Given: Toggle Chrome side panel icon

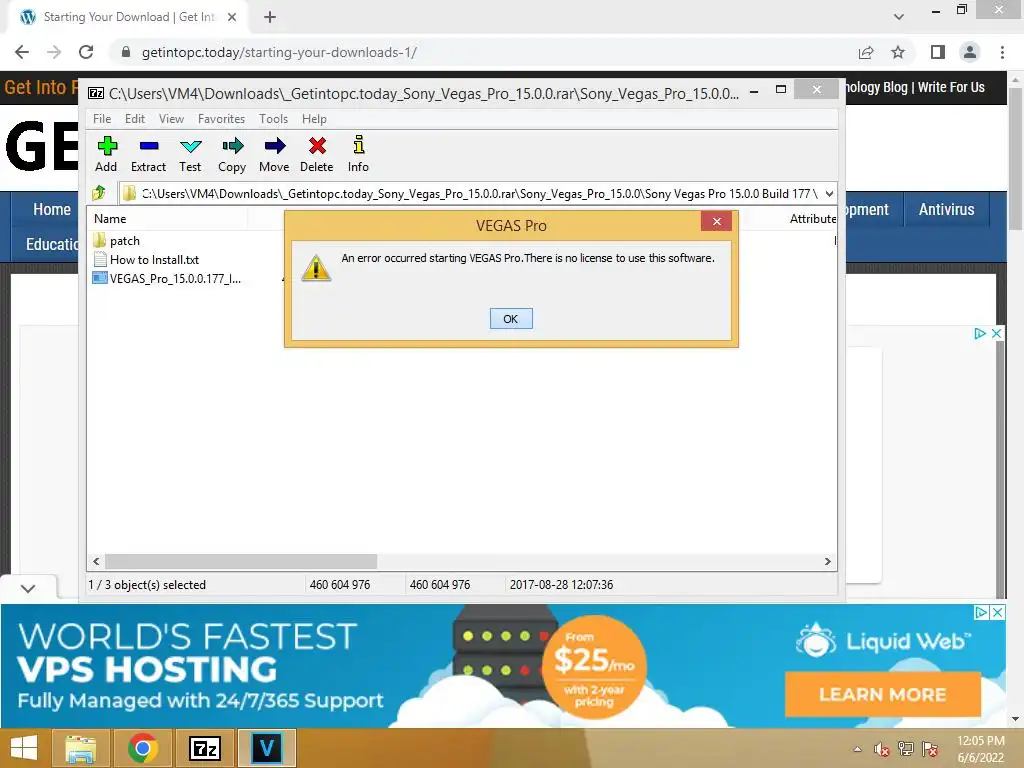Looking at the screenshot, I should 938,52.
